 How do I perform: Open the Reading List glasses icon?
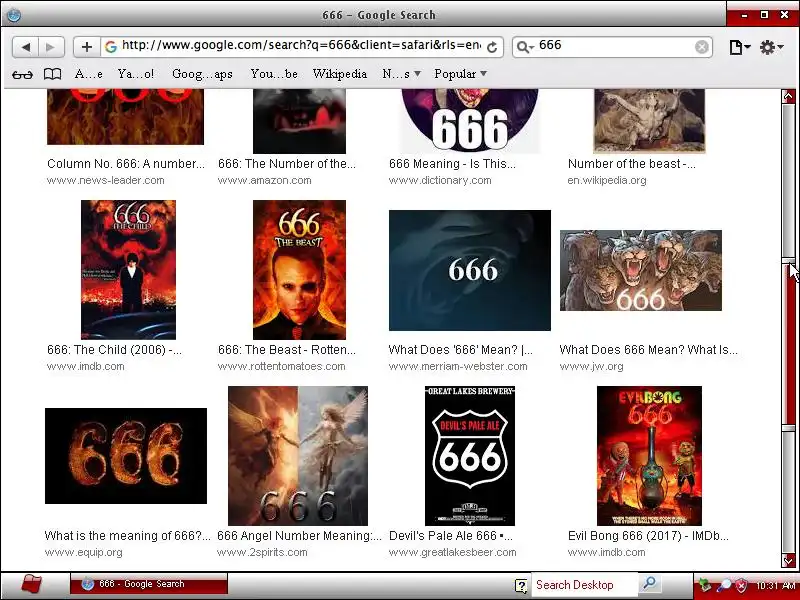(x=22, y=74)
